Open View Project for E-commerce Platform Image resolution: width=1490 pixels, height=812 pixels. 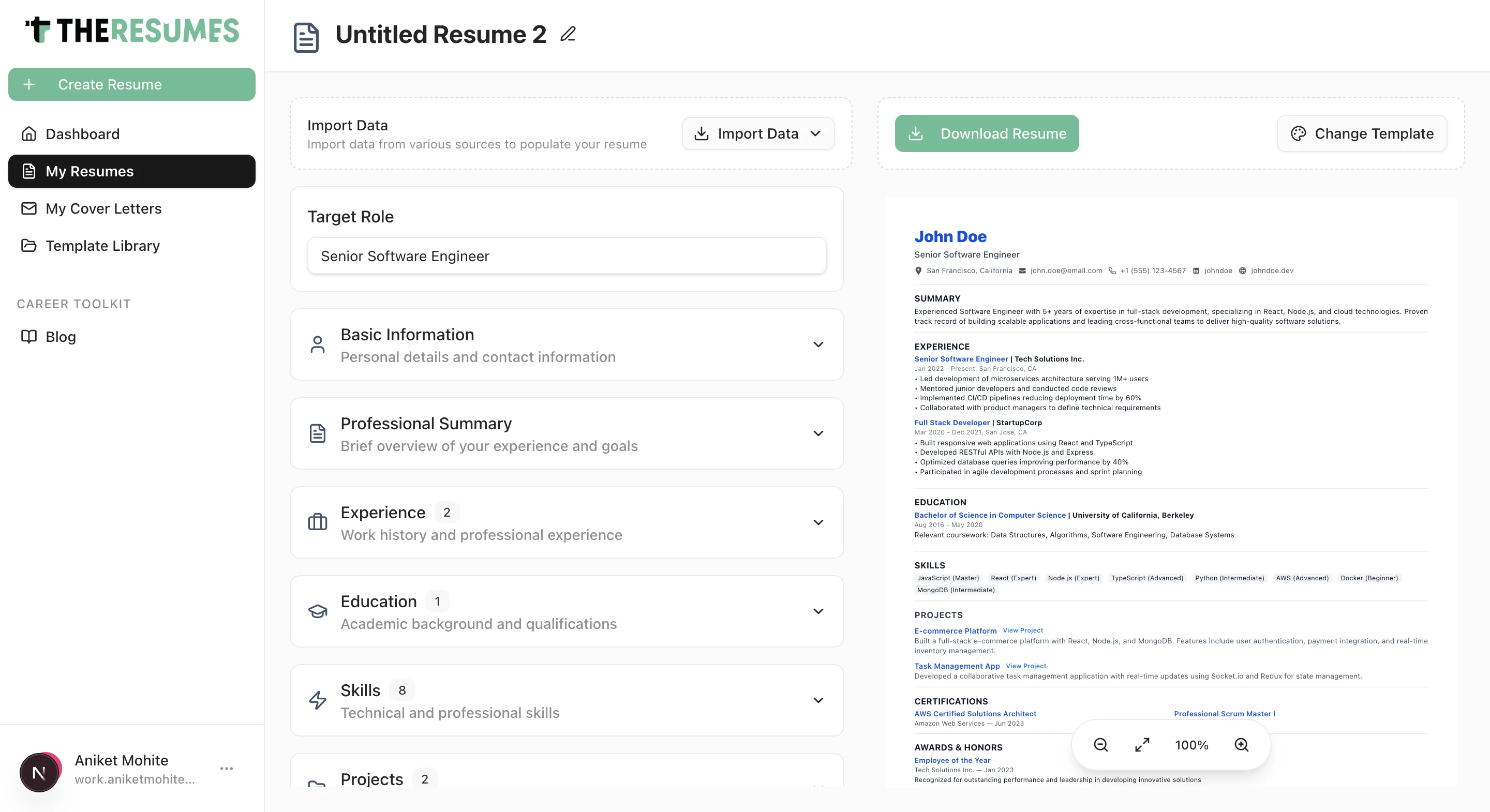[x=1023, y=630]
